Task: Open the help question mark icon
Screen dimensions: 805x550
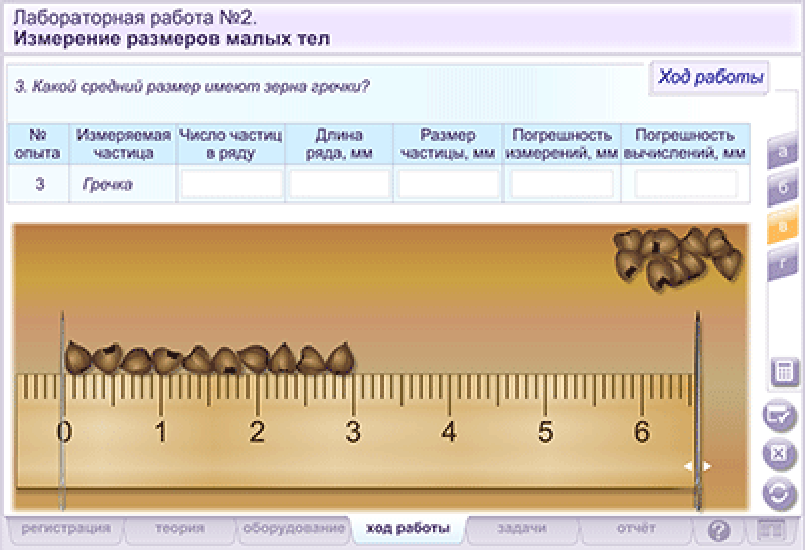Action: point(718,530)
